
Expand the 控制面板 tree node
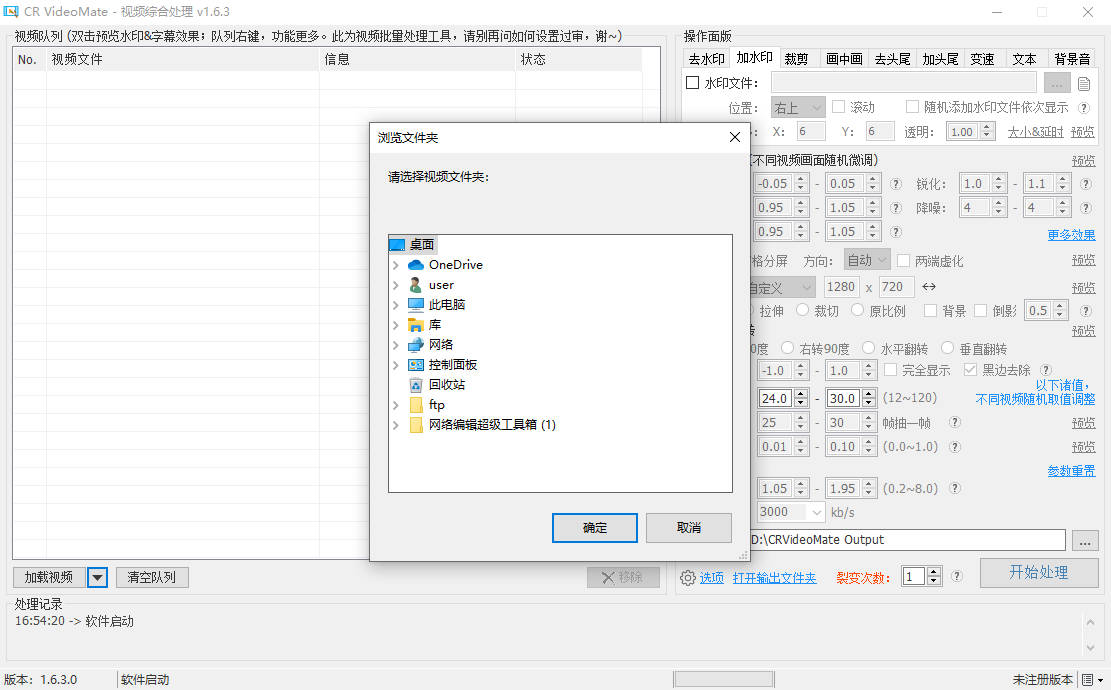tap(396, 365)
